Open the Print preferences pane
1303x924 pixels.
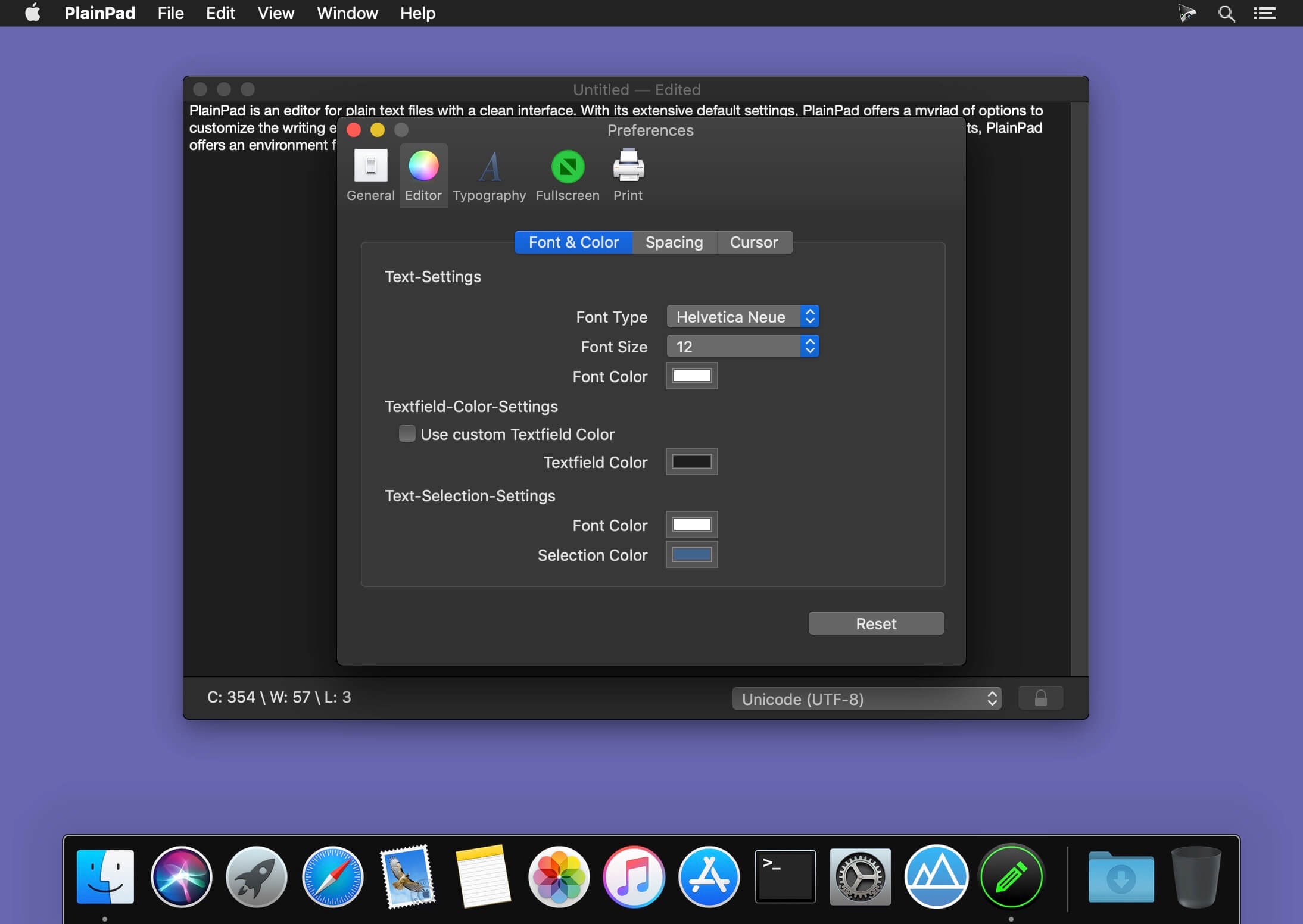point(628,176)
